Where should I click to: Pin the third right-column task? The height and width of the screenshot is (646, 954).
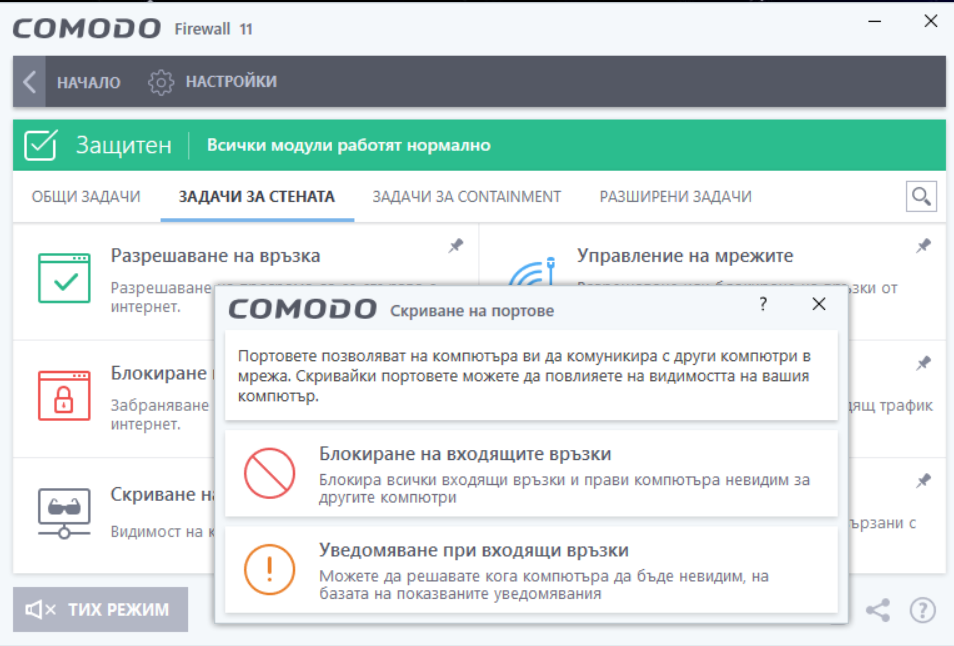click(924, 481)
